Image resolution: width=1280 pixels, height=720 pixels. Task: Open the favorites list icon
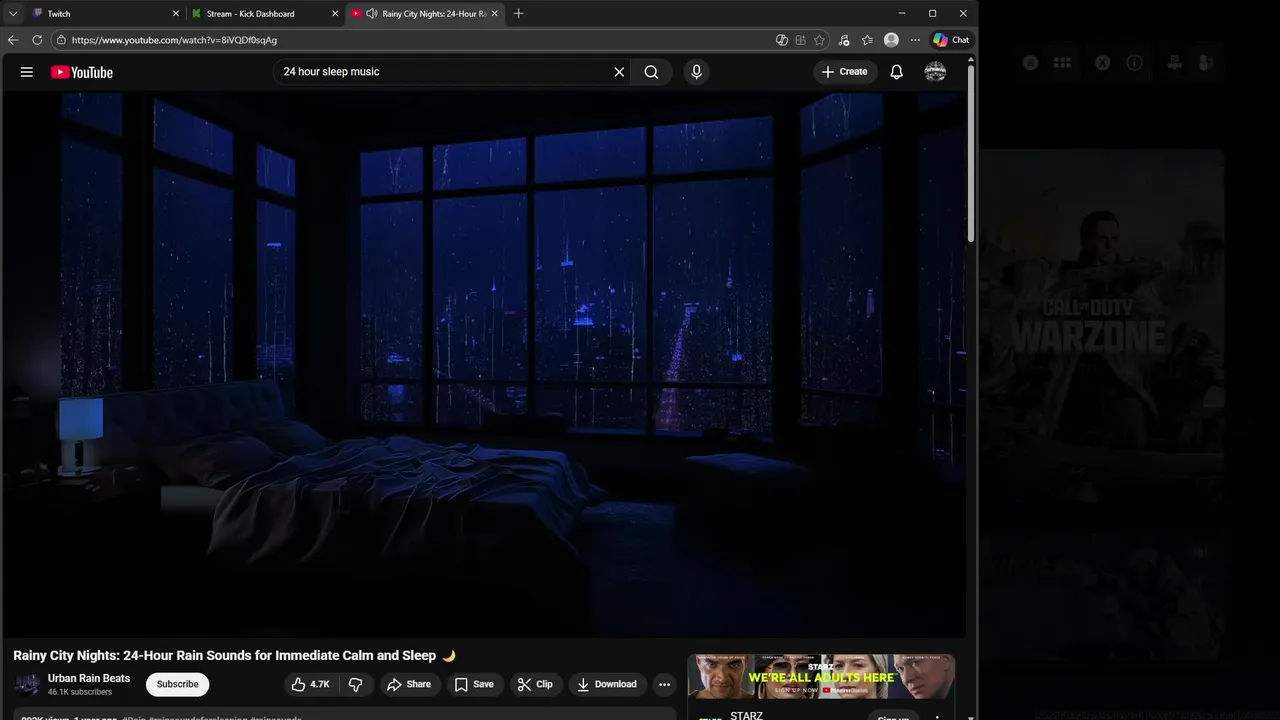(x=867, y=40)
